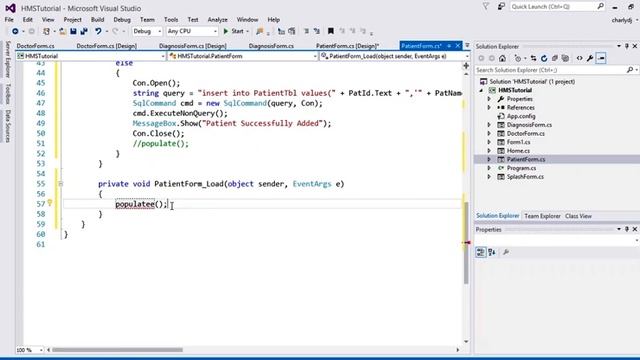Switch to DoctorForm.cs [Design] tab
Viewport: 640px width, 360px height.
[x=106, y=46]
